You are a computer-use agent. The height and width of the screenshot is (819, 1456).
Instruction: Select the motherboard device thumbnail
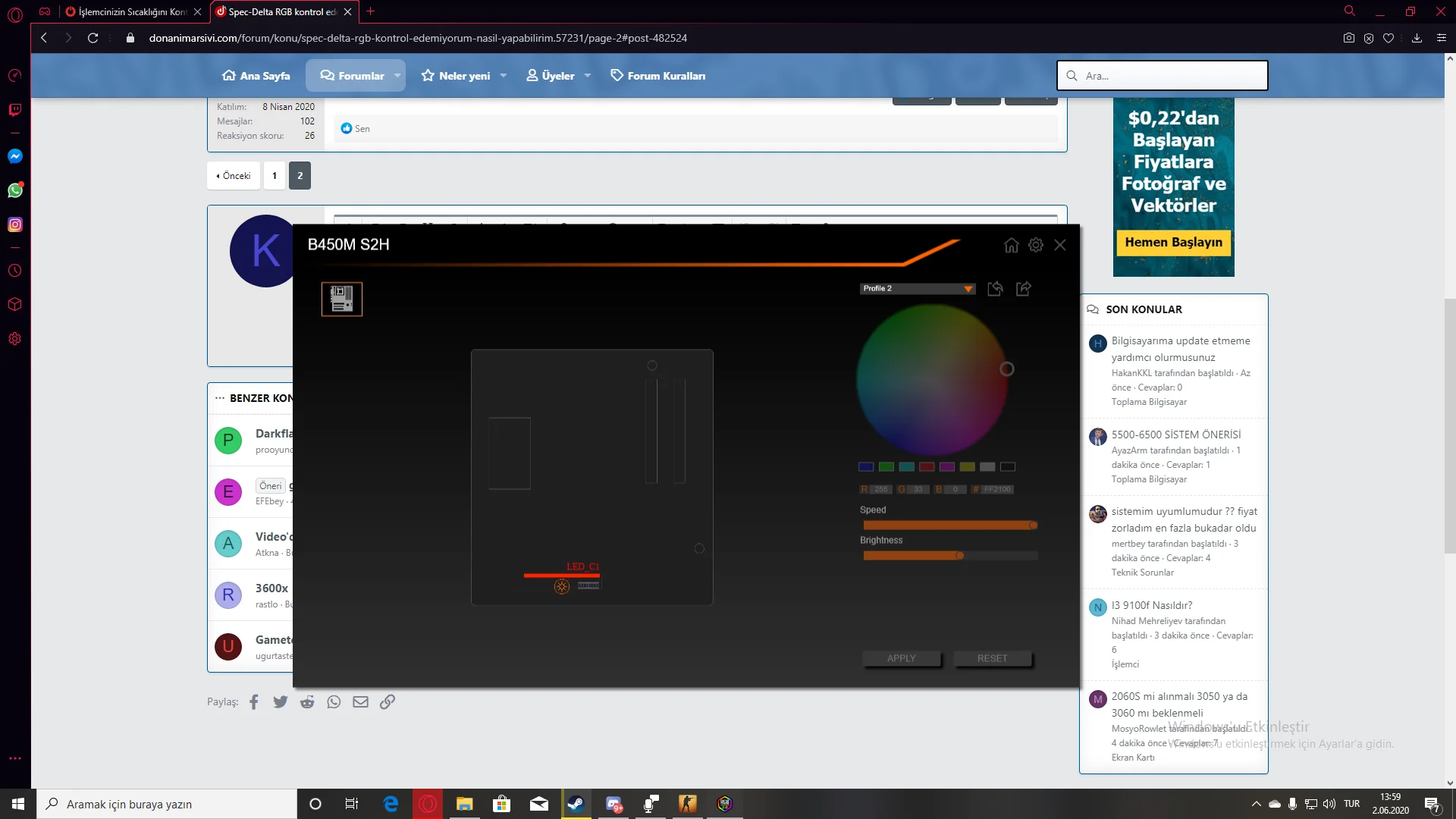(x=342, y=299)
